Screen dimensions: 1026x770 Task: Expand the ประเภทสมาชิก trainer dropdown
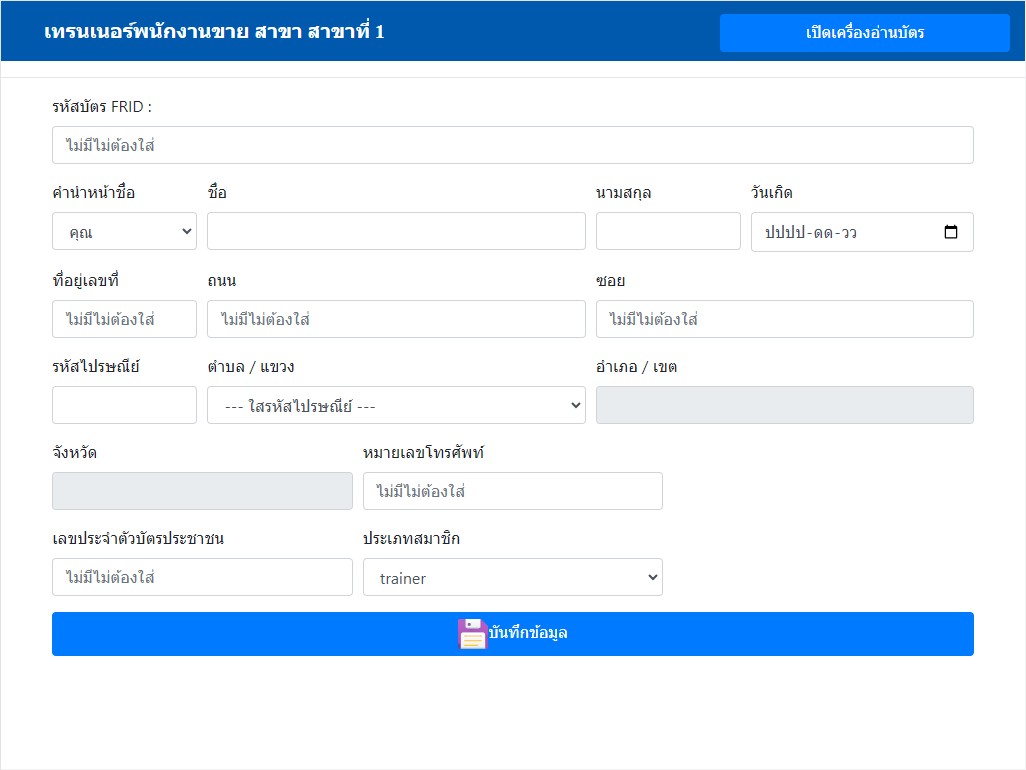[x=512, y=577]
